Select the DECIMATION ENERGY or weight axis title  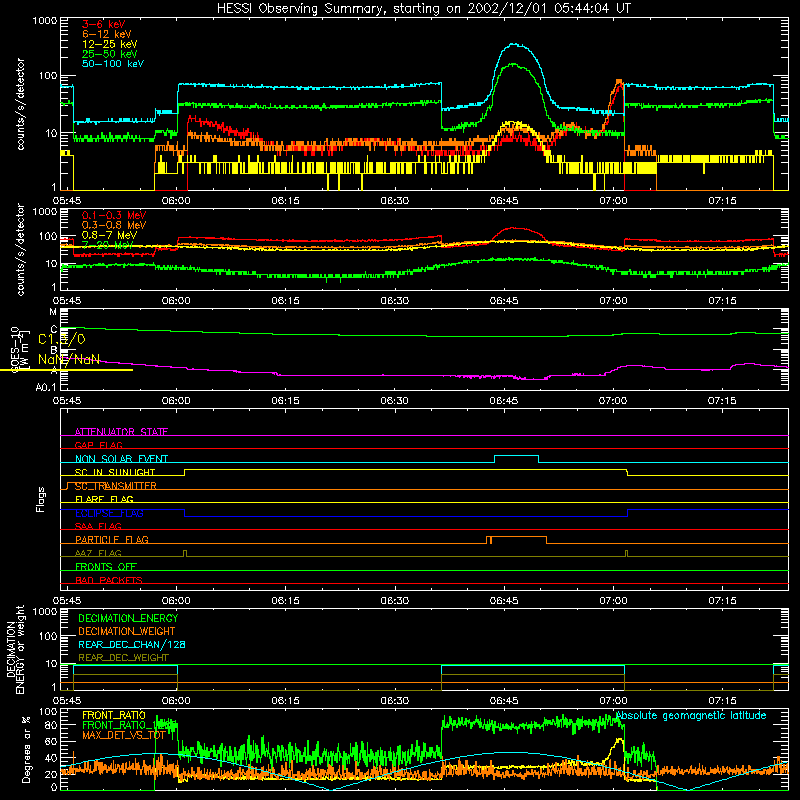[x=15, y=649]
